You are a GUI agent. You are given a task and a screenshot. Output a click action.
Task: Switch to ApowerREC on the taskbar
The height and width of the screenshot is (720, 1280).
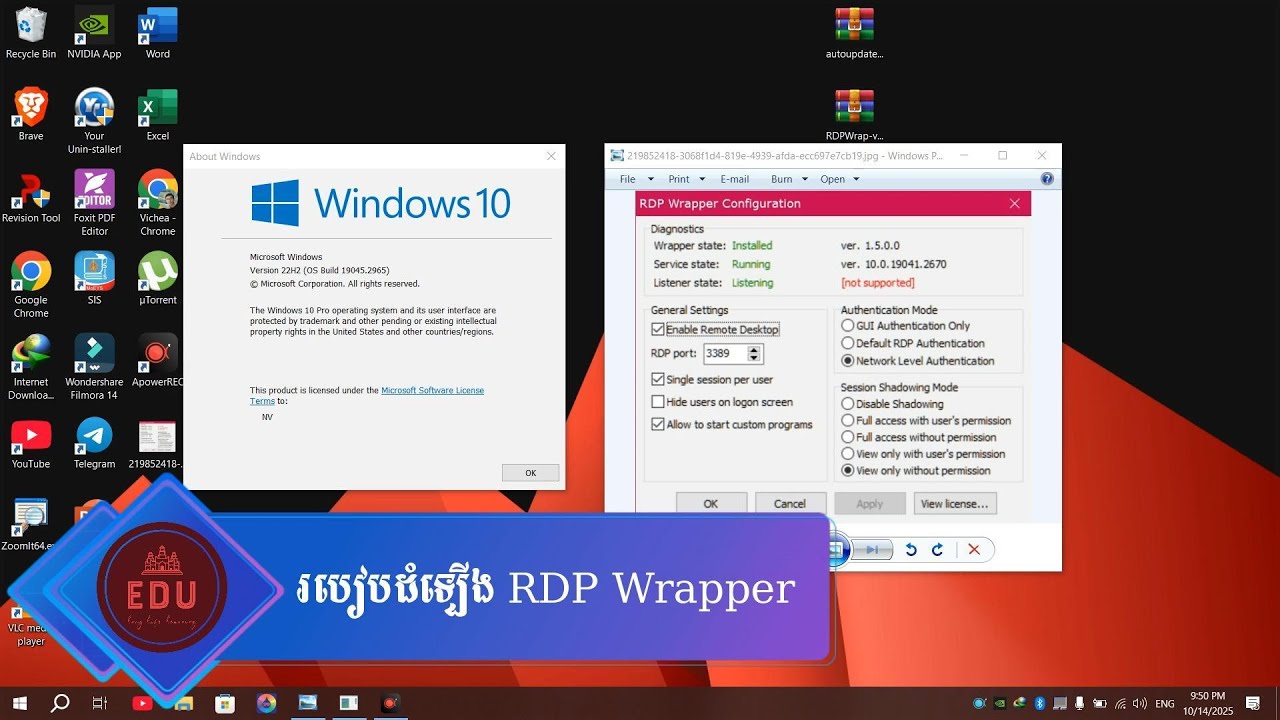coord(389,703)
